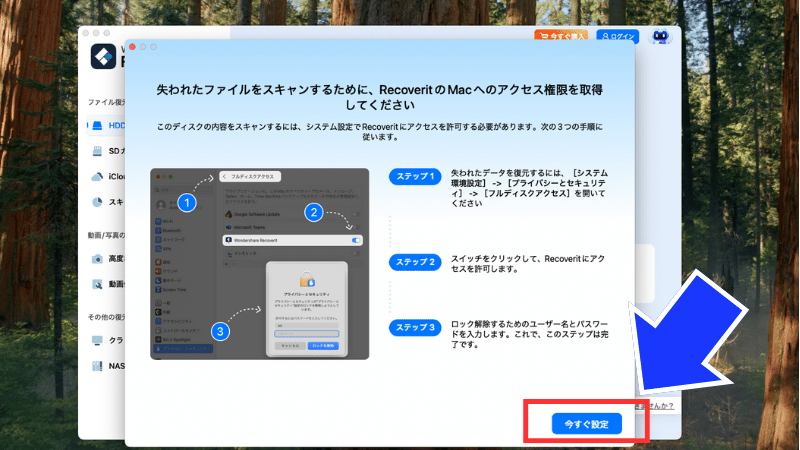
Task: Select the SD card icon in sidebar
Action: (x=97, y=151)
